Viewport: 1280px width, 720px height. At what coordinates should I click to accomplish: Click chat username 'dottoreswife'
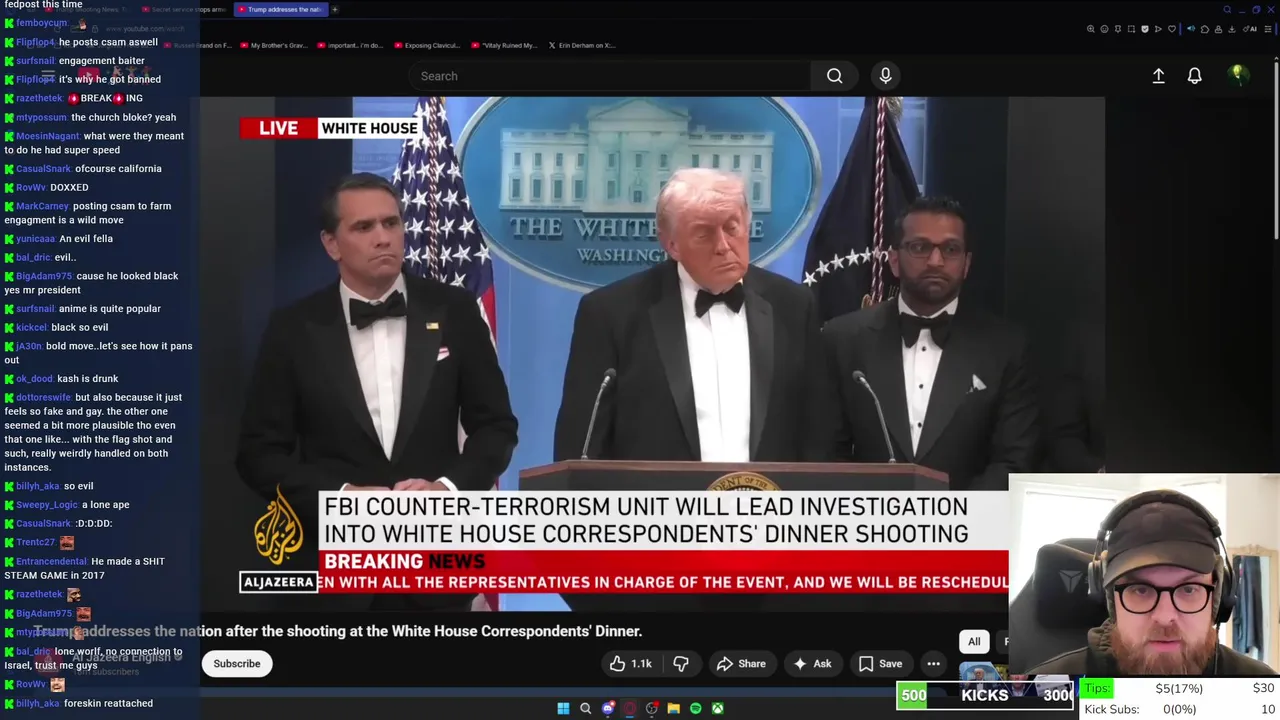[x=43, y=397]
